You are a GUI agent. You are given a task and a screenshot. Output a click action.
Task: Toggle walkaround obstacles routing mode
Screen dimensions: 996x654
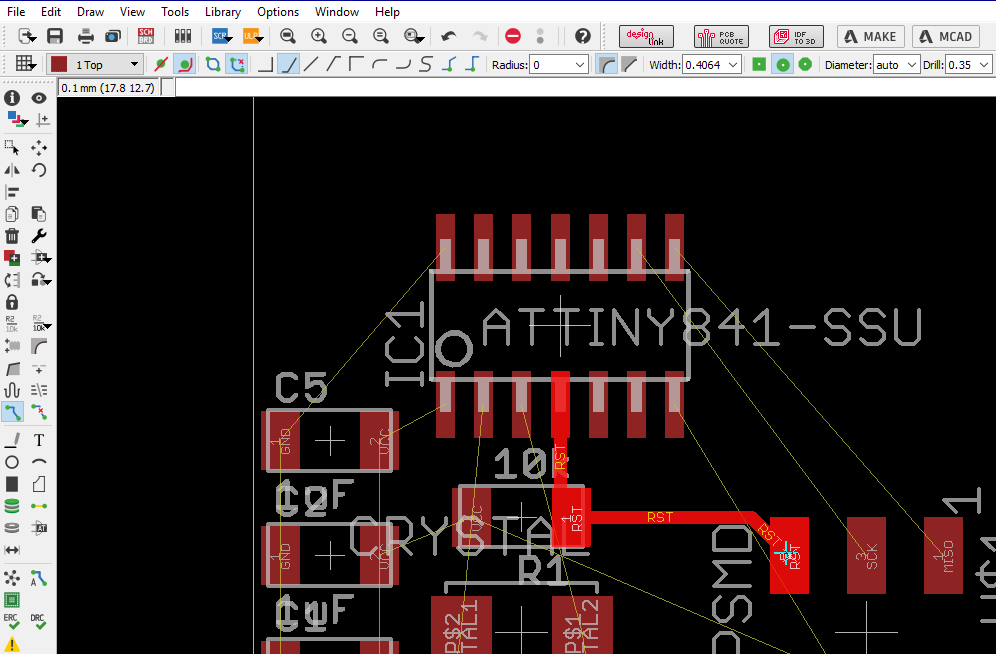point(185,64)
